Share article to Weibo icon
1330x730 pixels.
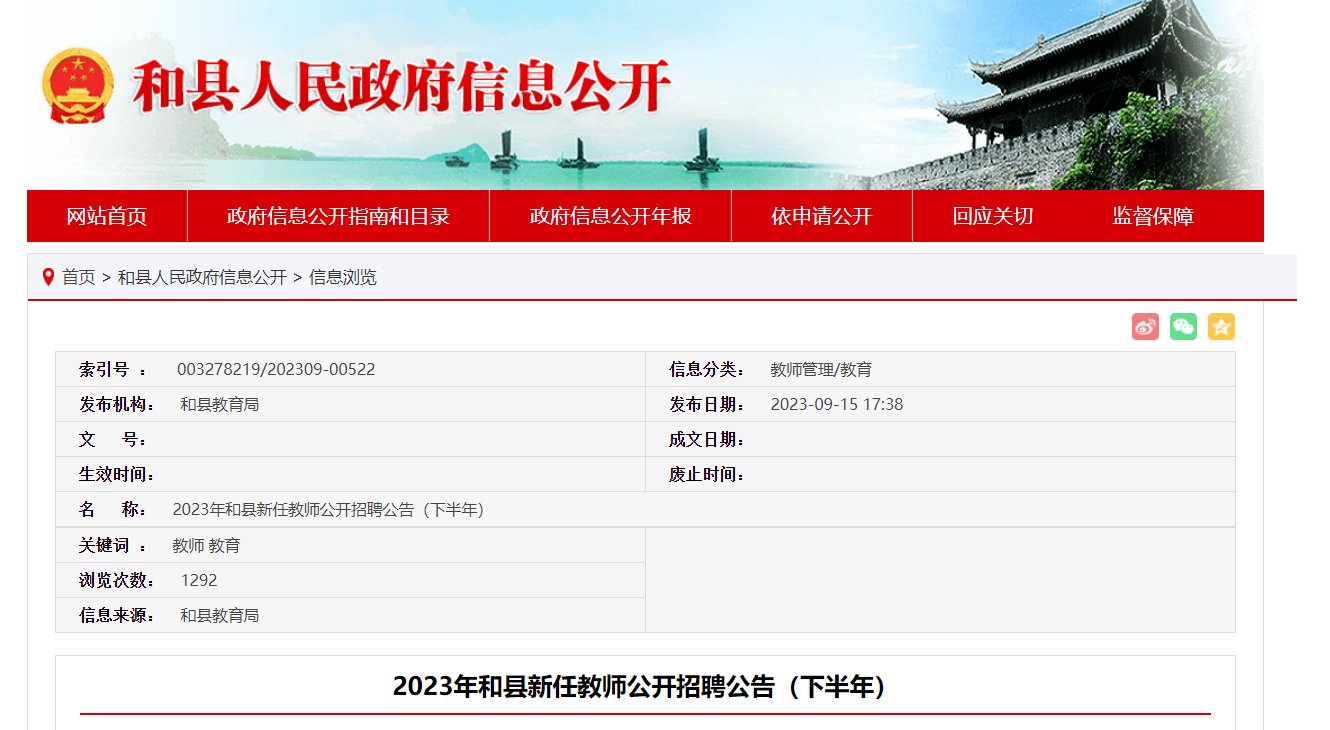point(1145,327)
